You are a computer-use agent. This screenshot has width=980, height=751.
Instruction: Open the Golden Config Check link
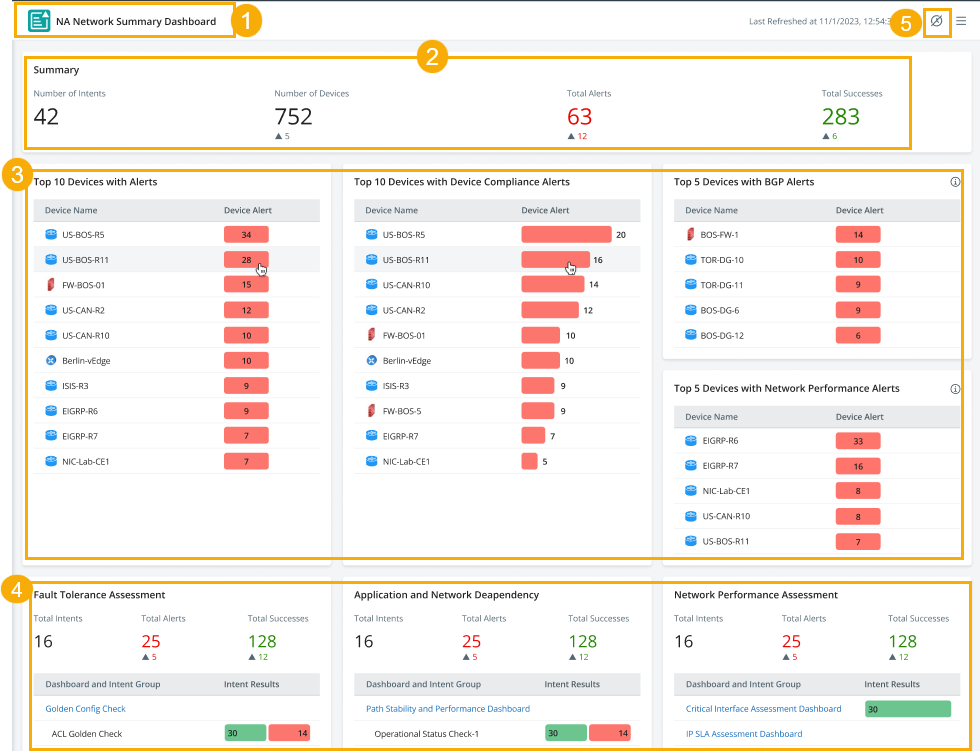click(x=85, y=709)
